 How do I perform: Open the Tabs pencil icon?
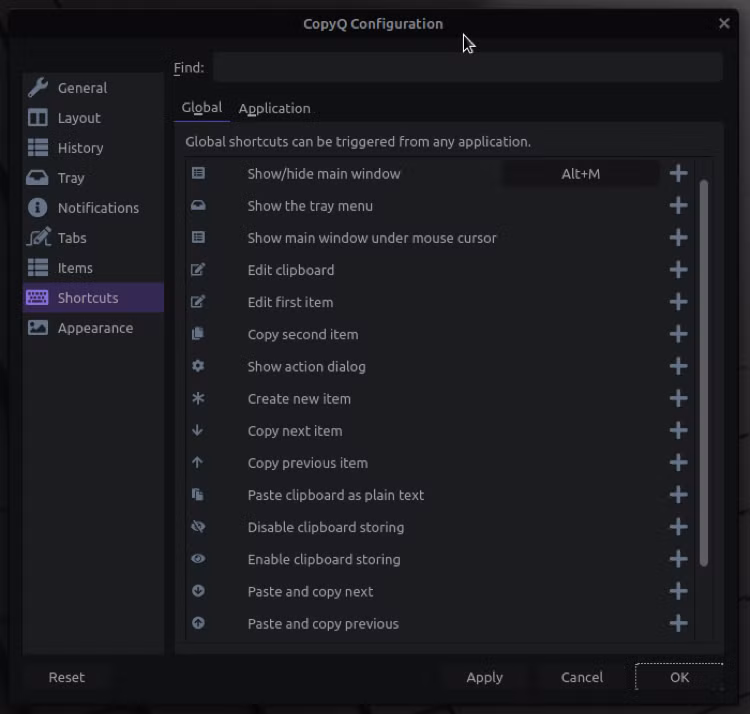pos(39,237)
